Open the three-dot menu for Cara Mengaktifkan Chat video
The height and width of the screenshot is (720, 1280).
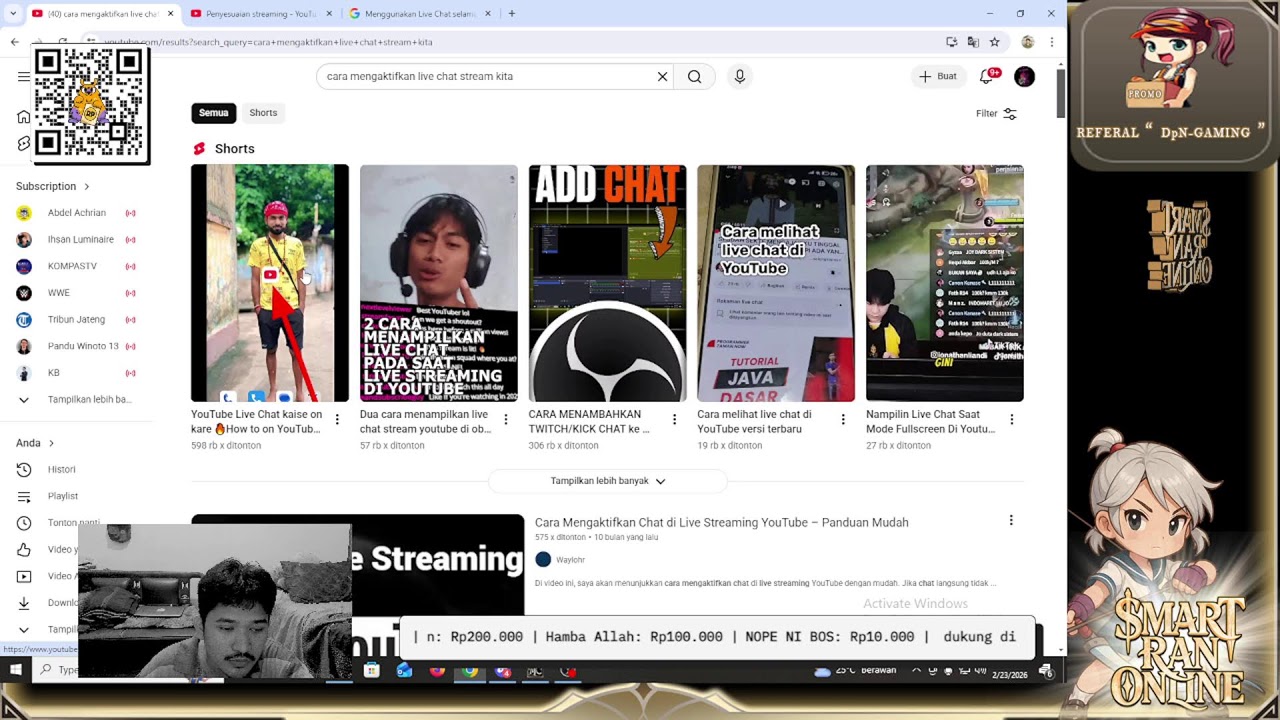1011,521
